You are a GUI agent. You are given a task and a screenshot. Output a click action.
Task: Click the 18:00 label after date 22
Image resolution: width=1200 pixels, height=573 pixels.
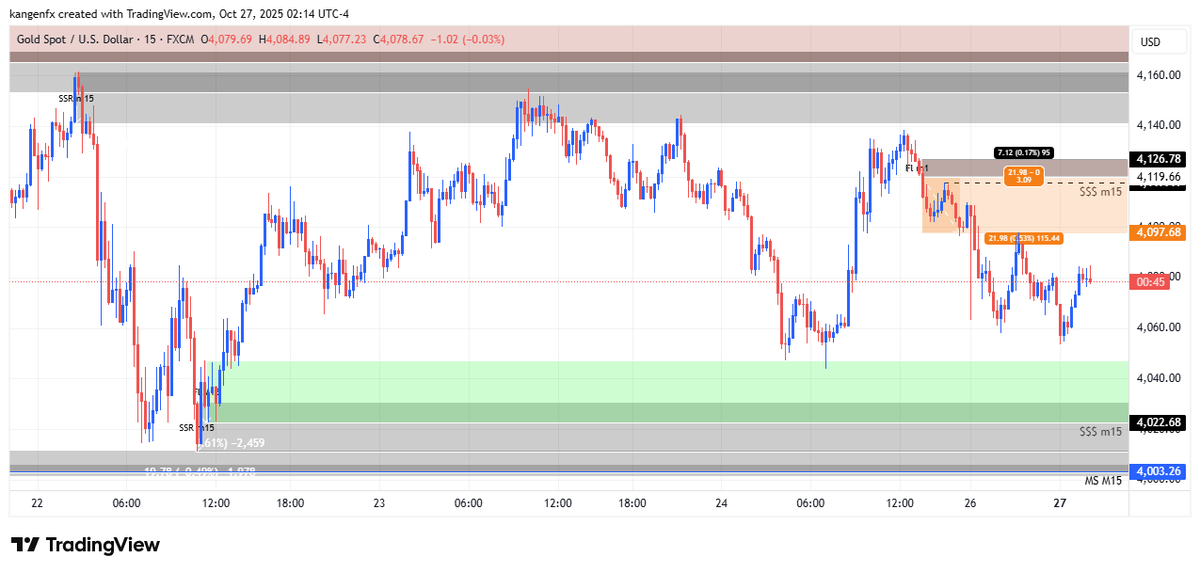click(291, 504)
